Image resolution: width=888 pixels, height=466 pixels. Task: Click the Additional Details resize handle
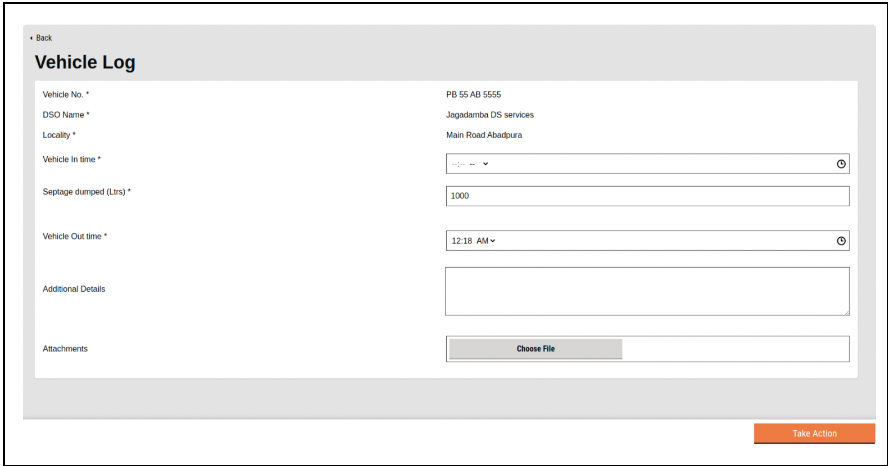[846, 312]
